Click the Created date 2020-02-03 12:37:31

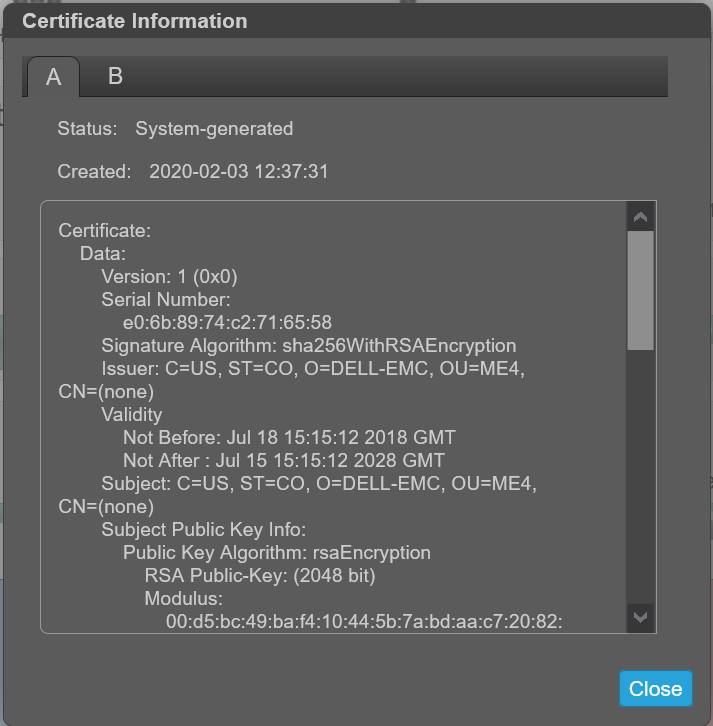(x=238, y=172)
